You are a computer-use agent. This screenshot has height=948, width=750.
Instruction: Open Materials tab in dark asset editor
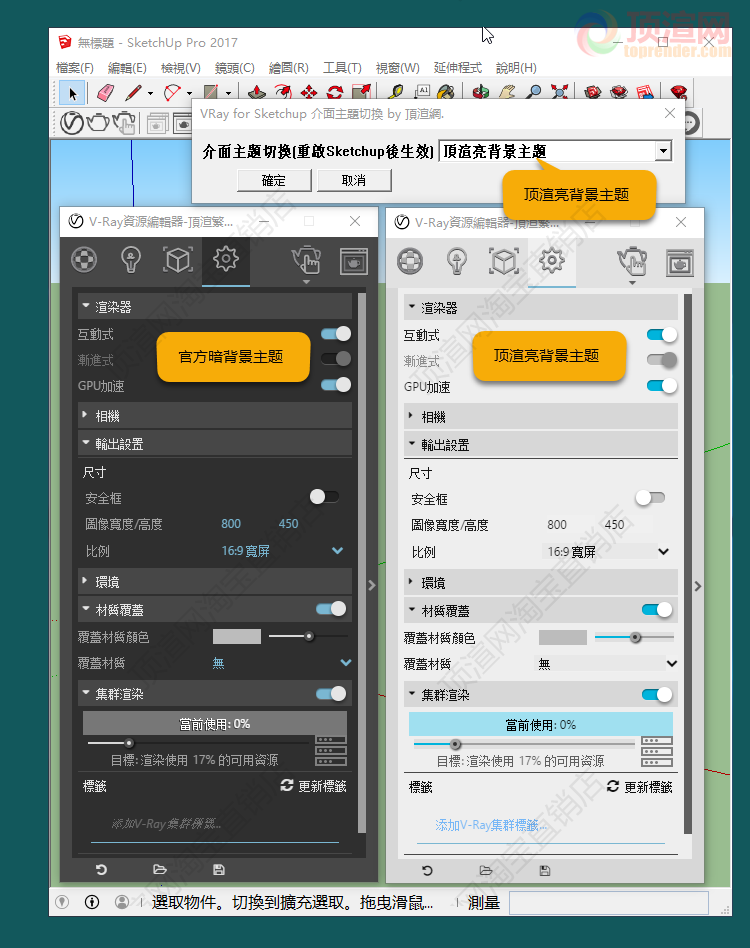click(x=84, y=260)
